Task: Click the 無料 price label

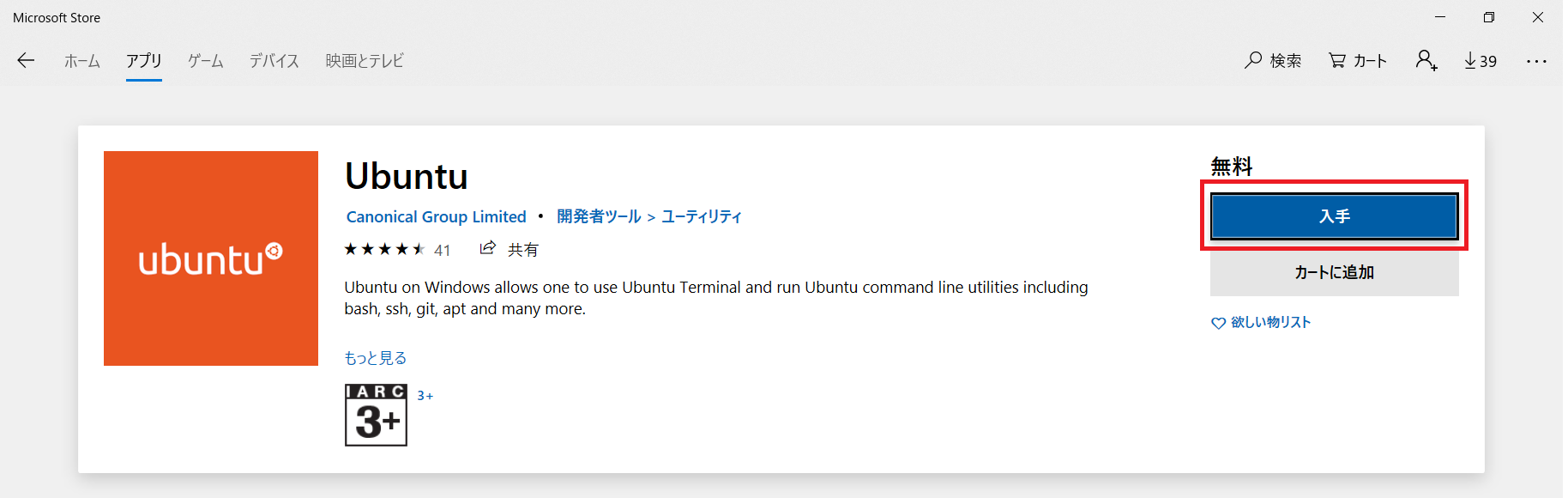Action: point(1232,167)
